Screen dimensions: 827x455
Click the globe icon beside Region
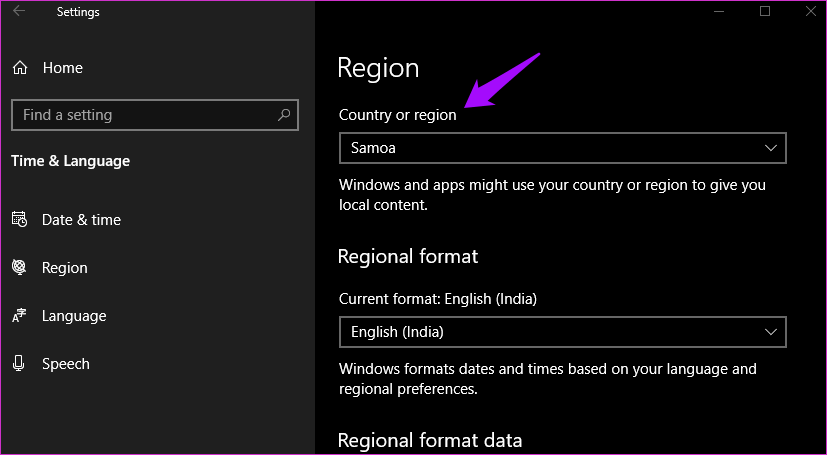(19, 267)
